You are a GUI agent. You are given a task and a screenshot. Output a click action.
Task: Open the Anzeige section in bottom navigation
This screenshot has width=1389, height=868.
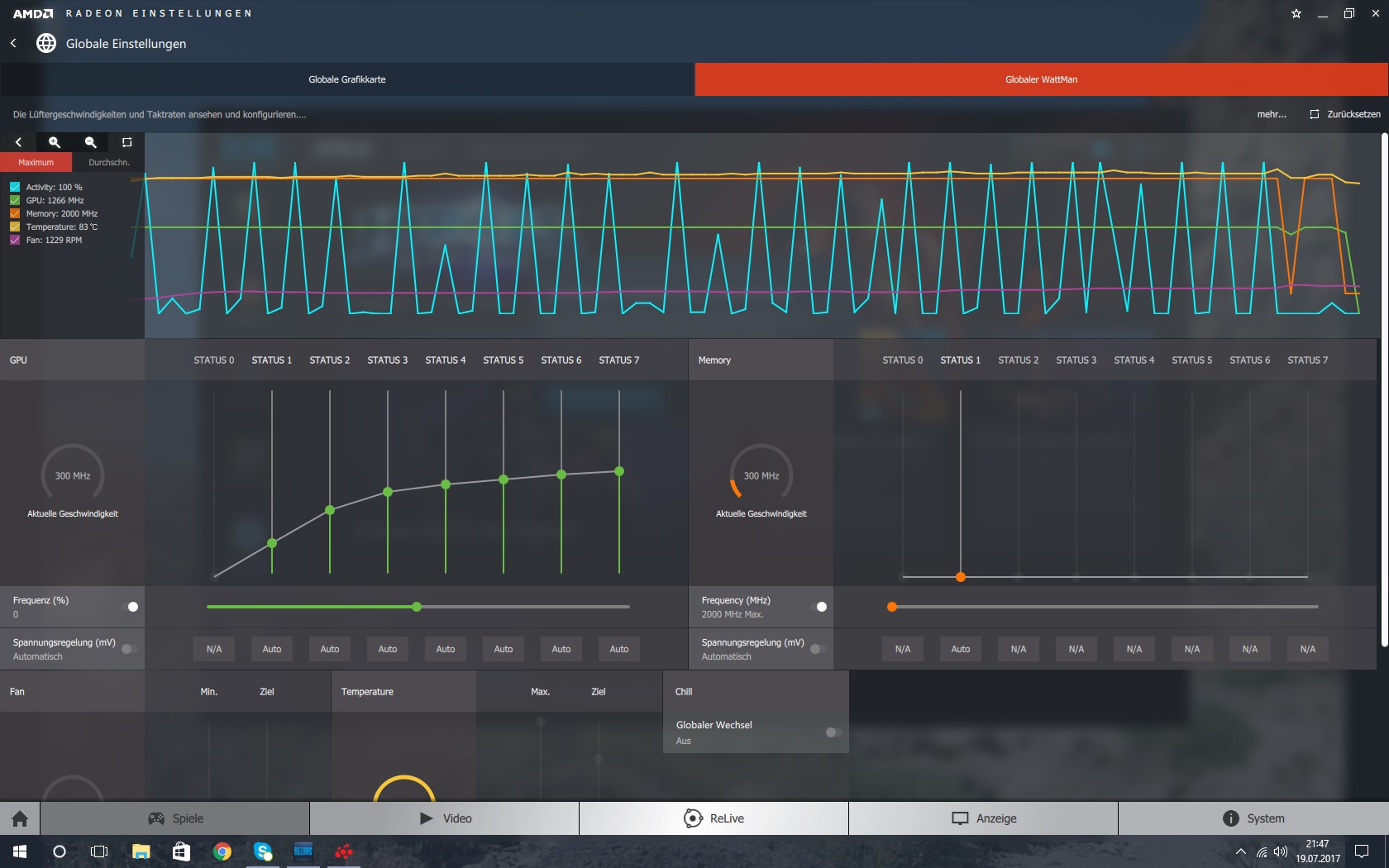point(984,818)
